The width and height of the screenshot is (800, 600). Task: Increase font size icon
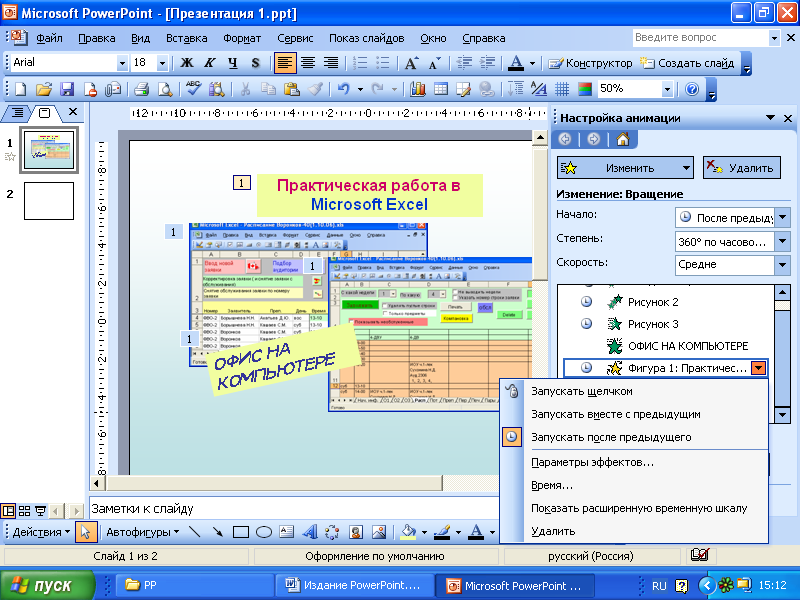click(412, 63)
